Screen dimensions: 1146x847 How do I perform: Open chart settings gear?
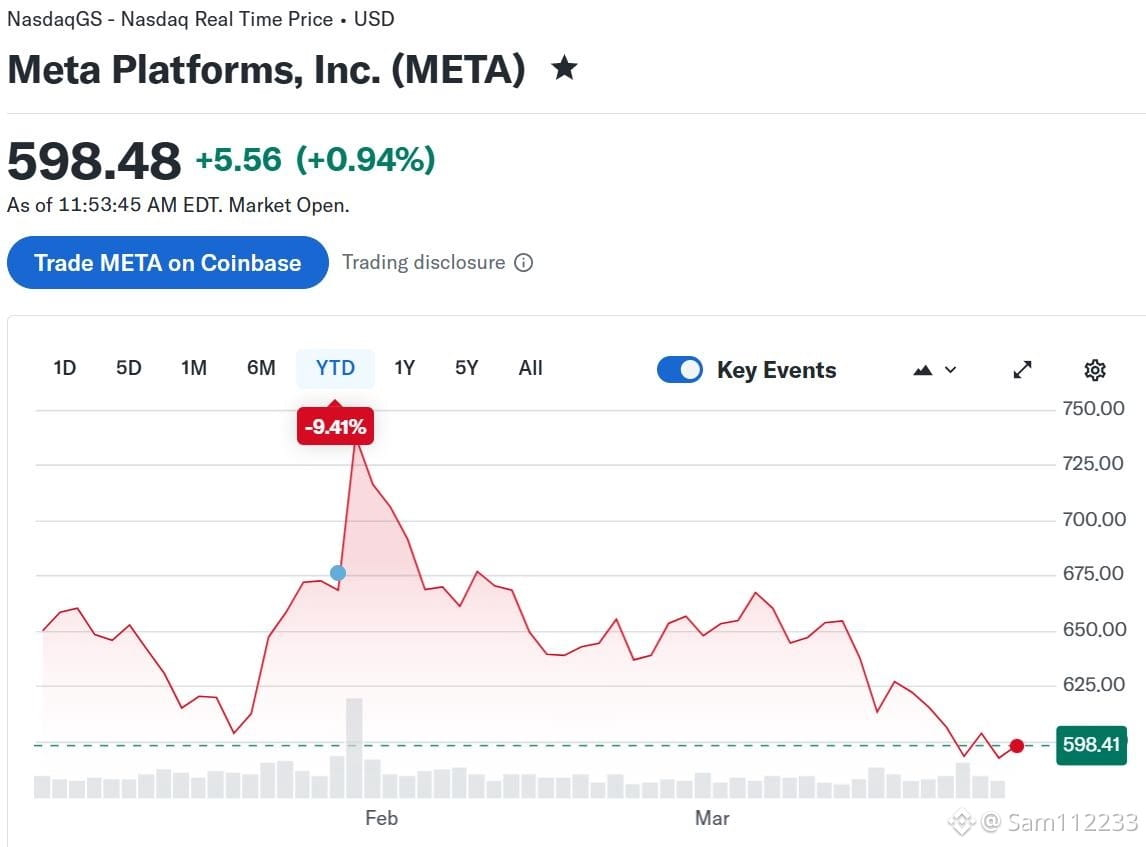click(1094, 370)
